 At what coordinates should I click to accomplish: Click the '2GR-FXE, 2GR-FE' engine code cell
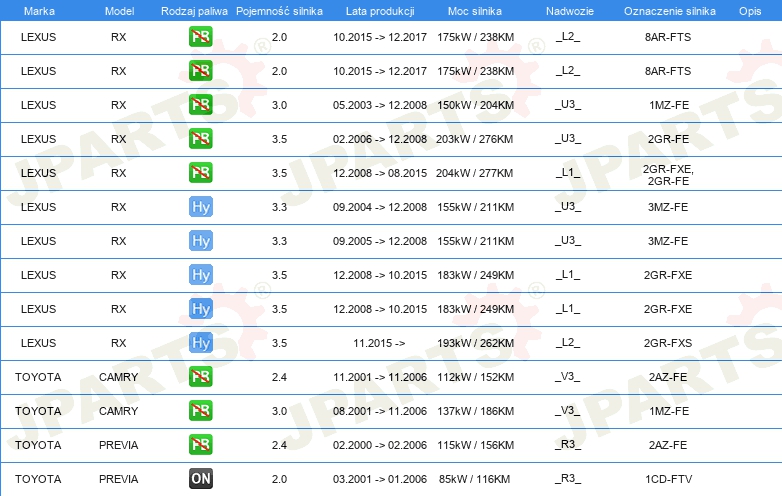pyautogui.click(x=668, y=175)
